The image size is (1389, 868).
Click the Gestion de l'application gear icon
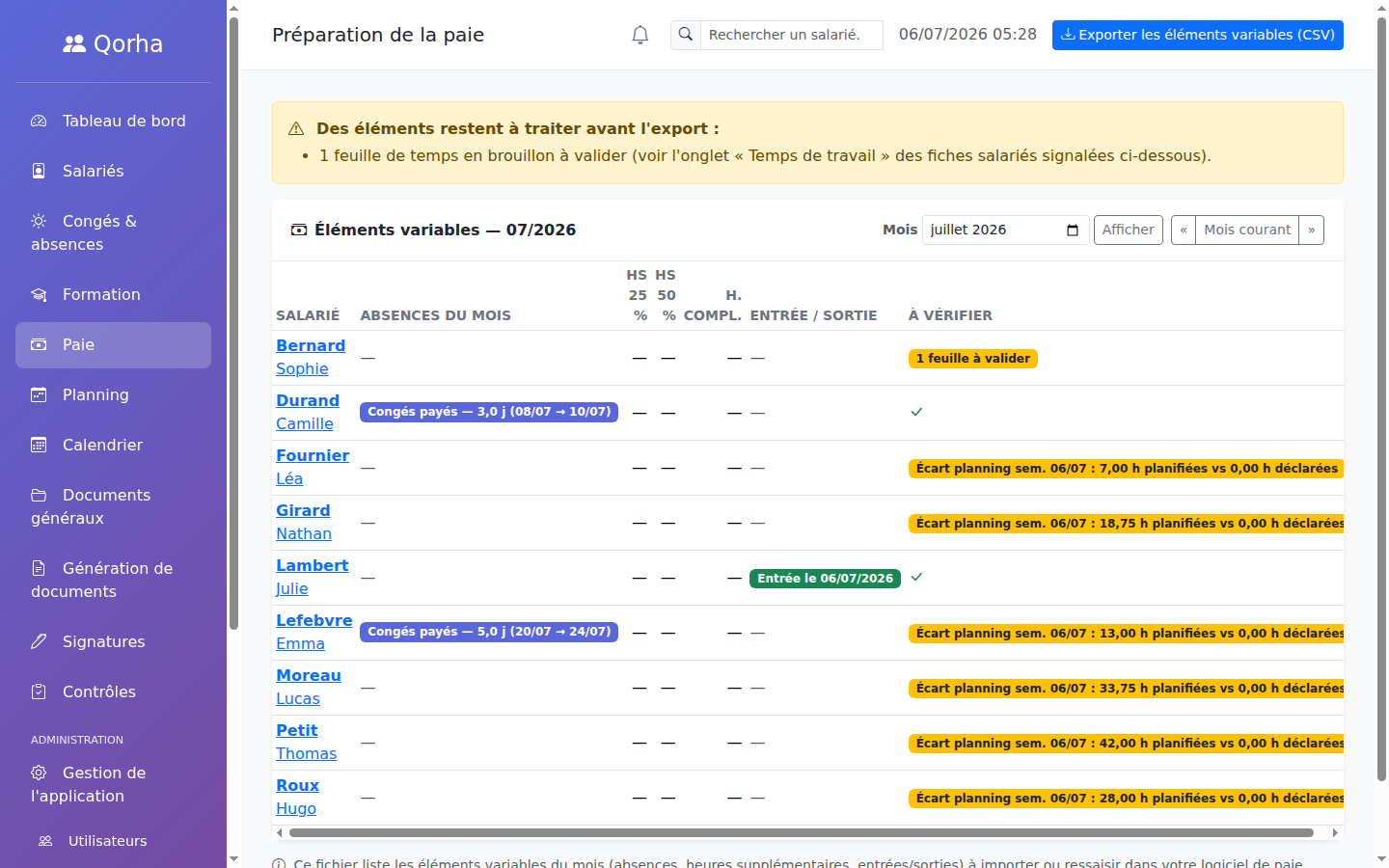point(39,773)
